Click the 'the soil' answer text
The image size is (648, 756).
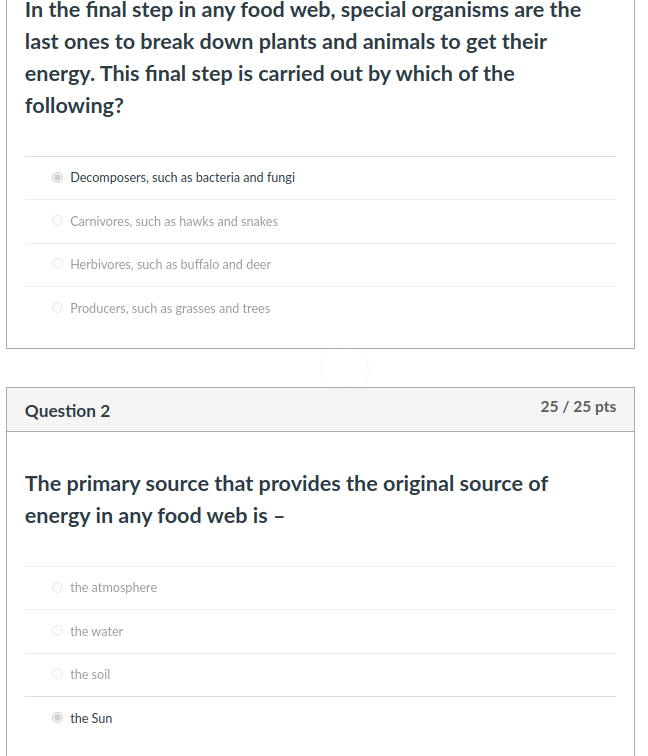click(x=90, y=675)
